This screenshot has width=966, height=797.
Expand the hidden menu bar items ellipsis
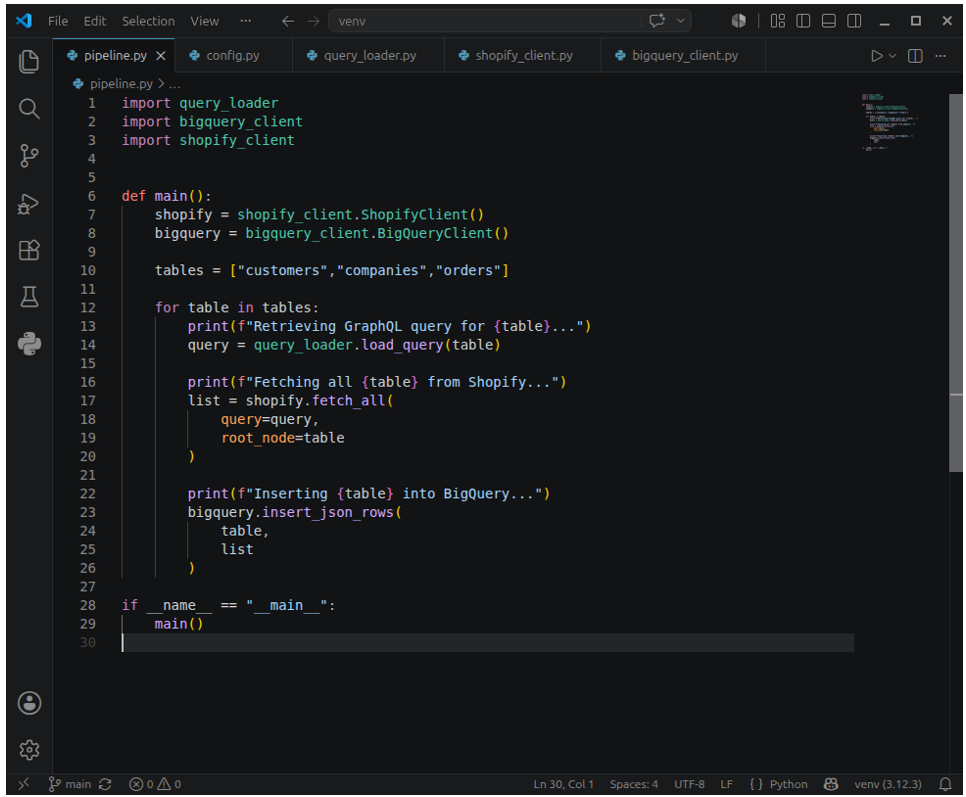pos(245,21)
